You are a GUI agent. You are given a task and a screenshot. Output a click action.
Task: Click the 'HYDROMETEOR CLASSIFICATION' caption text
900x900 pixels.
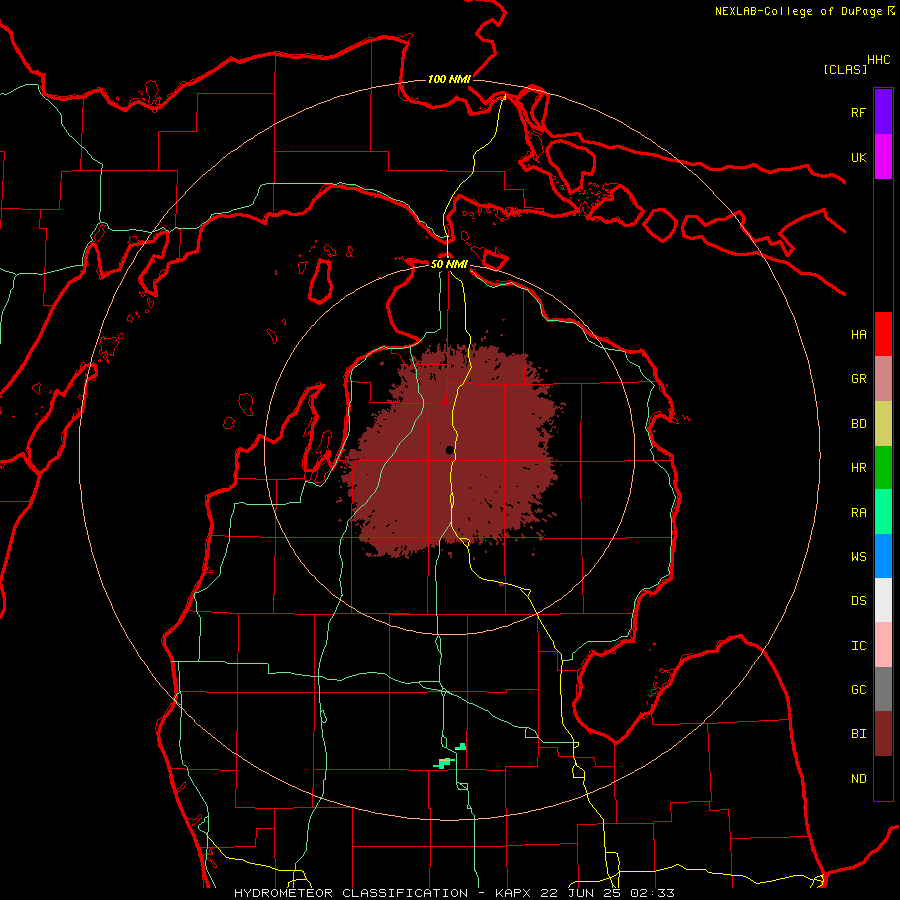coord(351,893)
